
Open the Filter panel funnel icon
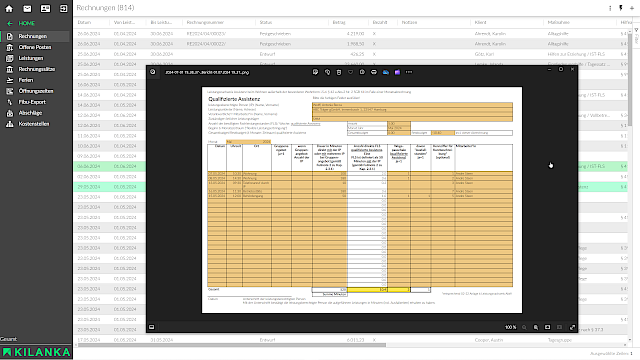pos(636,30)
